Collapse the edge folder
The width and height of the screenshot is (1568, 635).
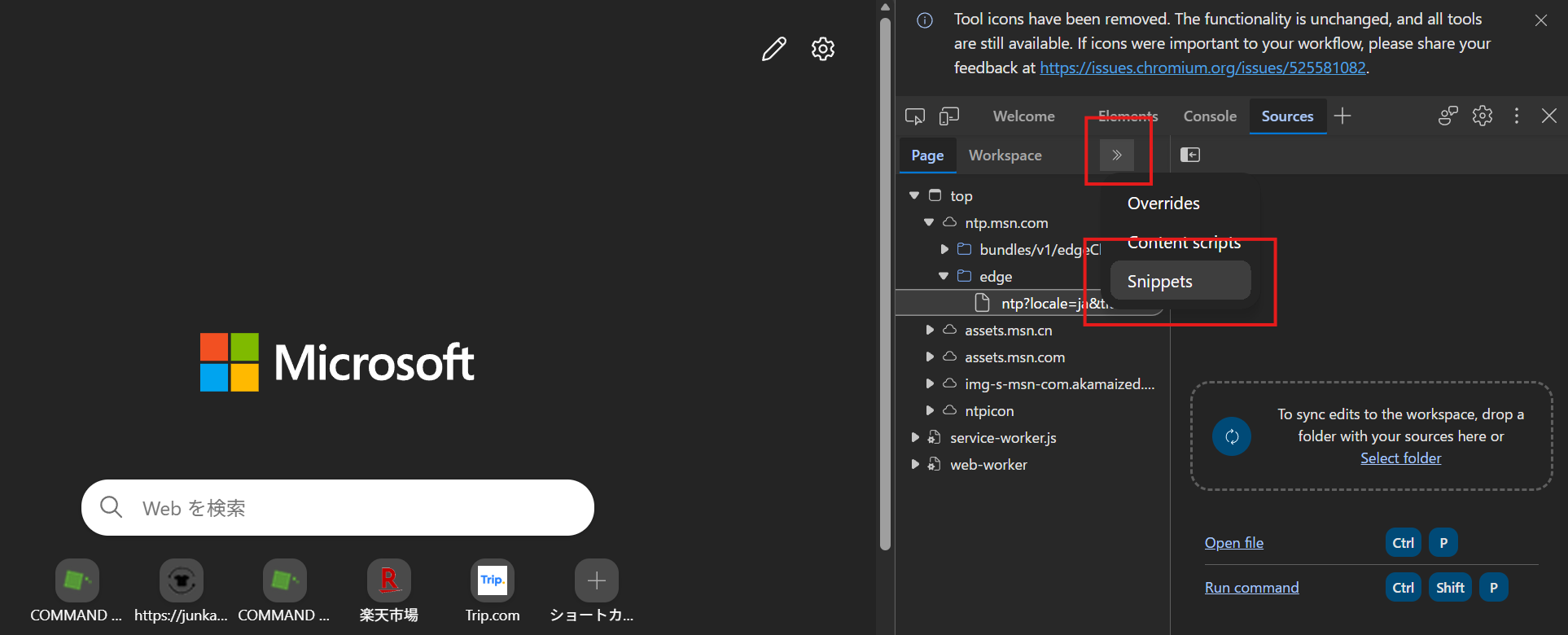(x=944, y=276)
